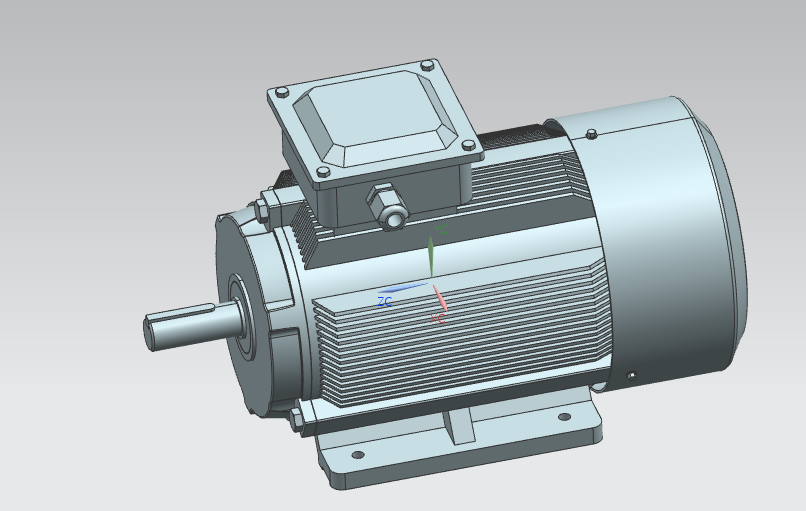Select the green YC axis arrow
Image resolution: width=806 pixels, height=511 pixels.
(x=431, y=257)
